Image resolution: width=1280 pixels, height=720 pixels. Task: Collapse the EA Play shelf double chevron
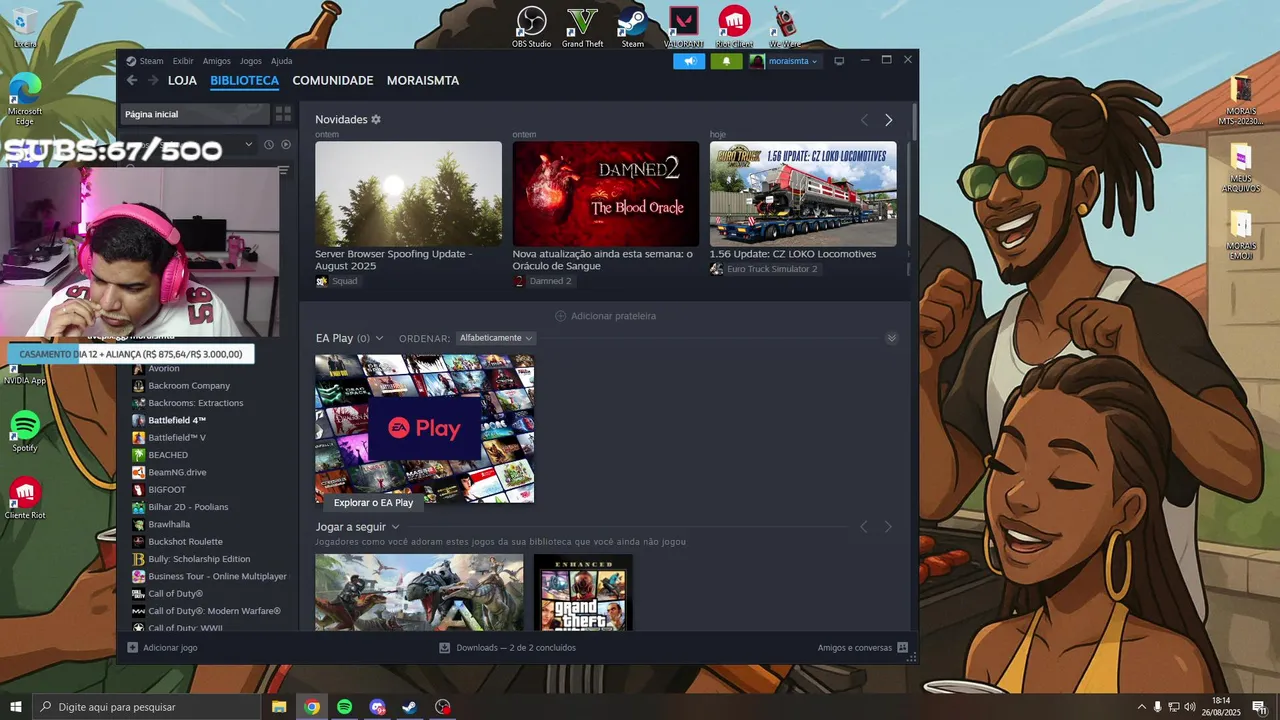click(x=892, y=338)
